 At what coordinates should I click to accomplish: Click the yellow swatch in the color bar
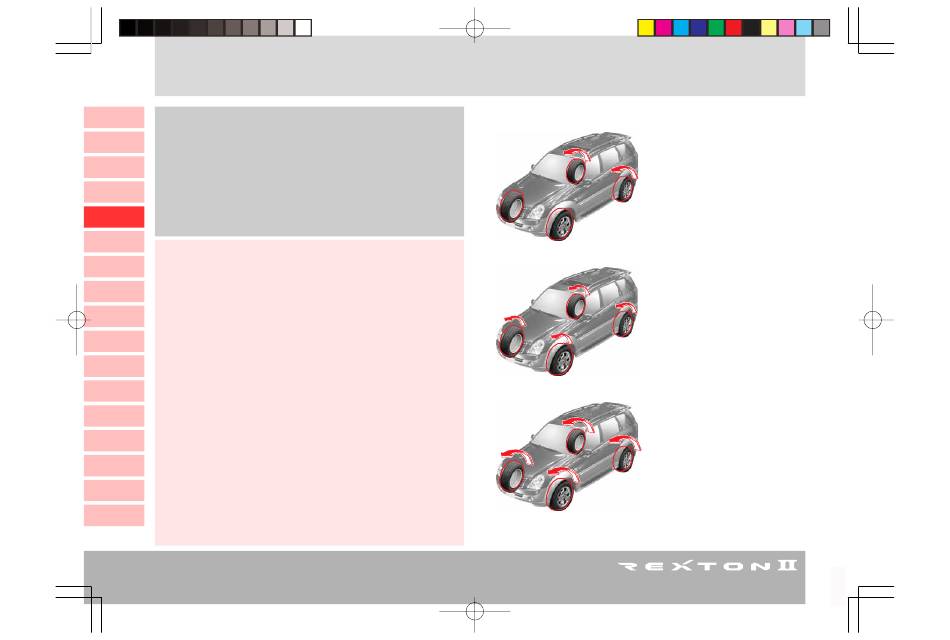point(646,28)
